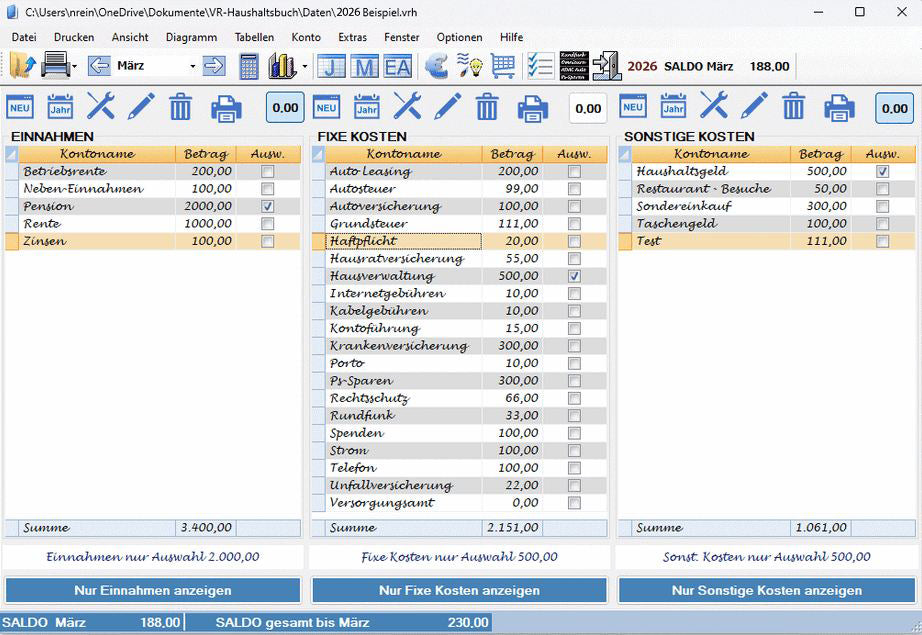Go to next month with right arrow
The image size is (922, 635).
pos(214,66)
